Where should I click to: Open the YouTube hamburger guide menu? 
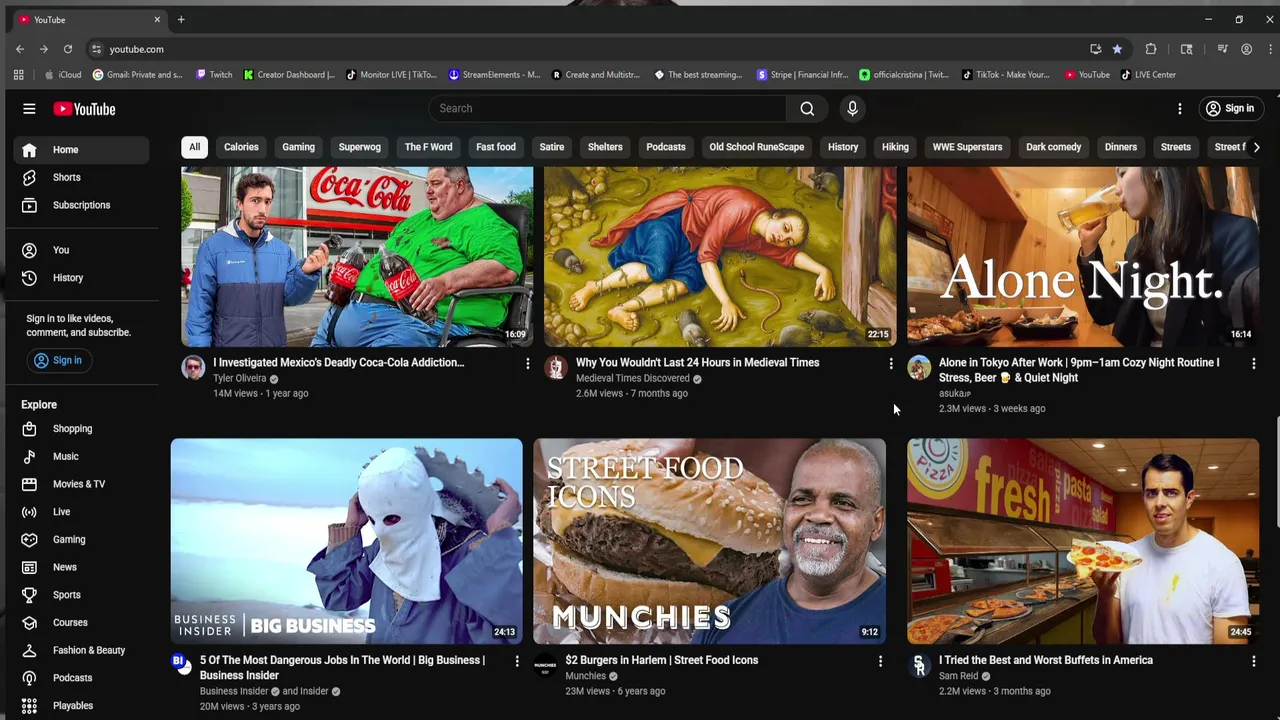pos(29,109)
